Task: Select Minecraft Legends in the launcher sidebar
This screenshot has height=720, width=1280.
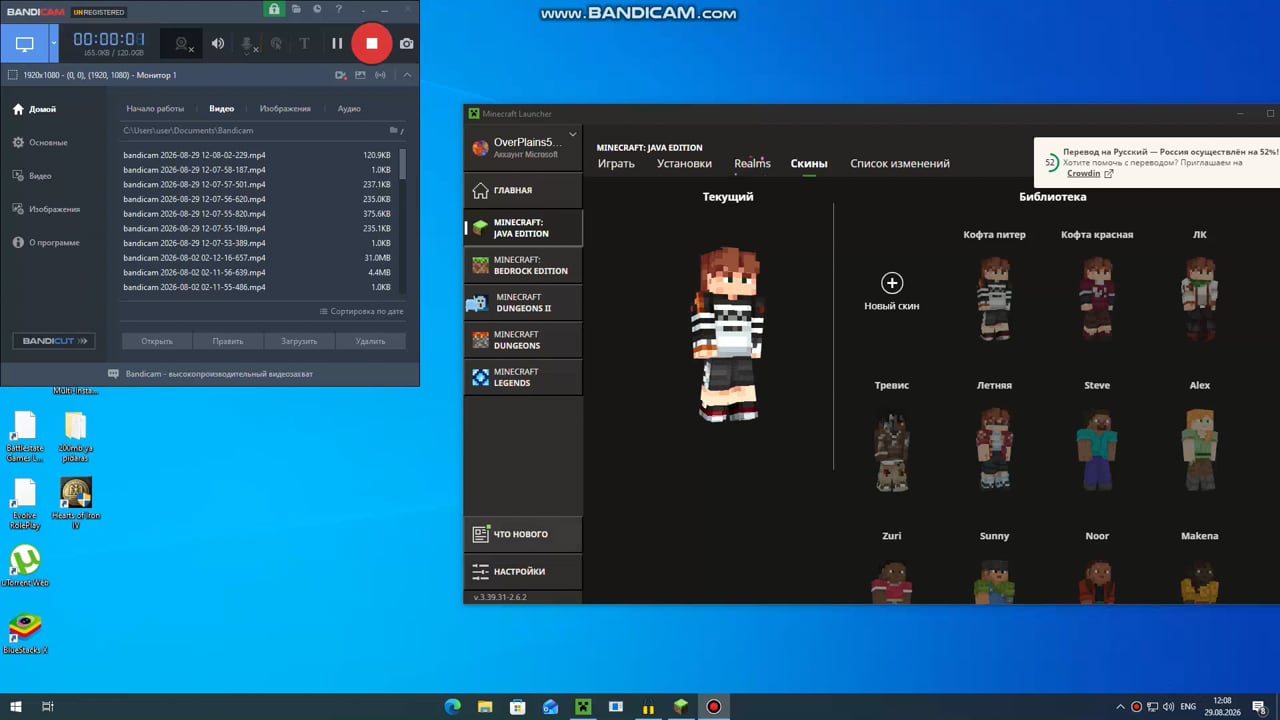Action: (523, 377)
